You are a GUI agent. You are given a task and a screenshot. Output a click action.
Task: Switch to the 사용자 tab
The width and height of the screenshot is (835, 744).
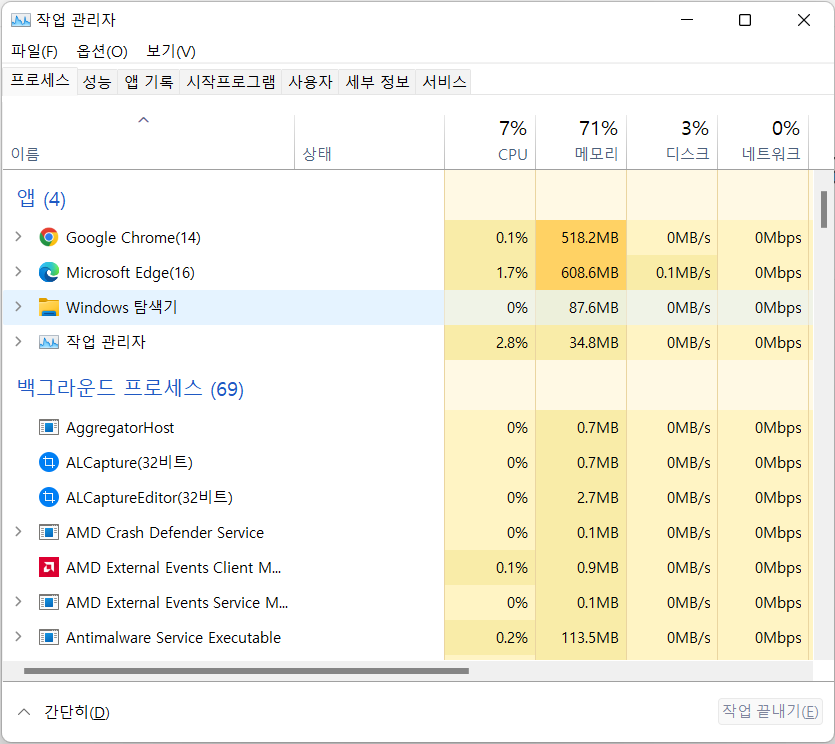(x=310, y=81)
